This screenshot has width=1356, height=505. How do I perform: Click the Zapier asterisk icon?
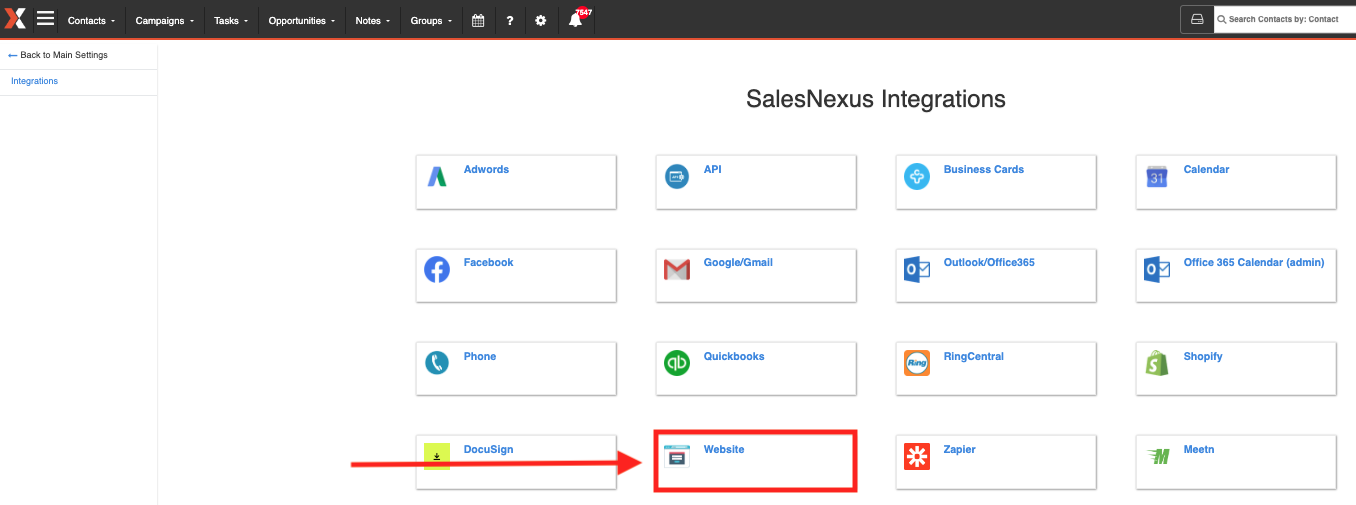pyautogui.click(x=917, y=456)
